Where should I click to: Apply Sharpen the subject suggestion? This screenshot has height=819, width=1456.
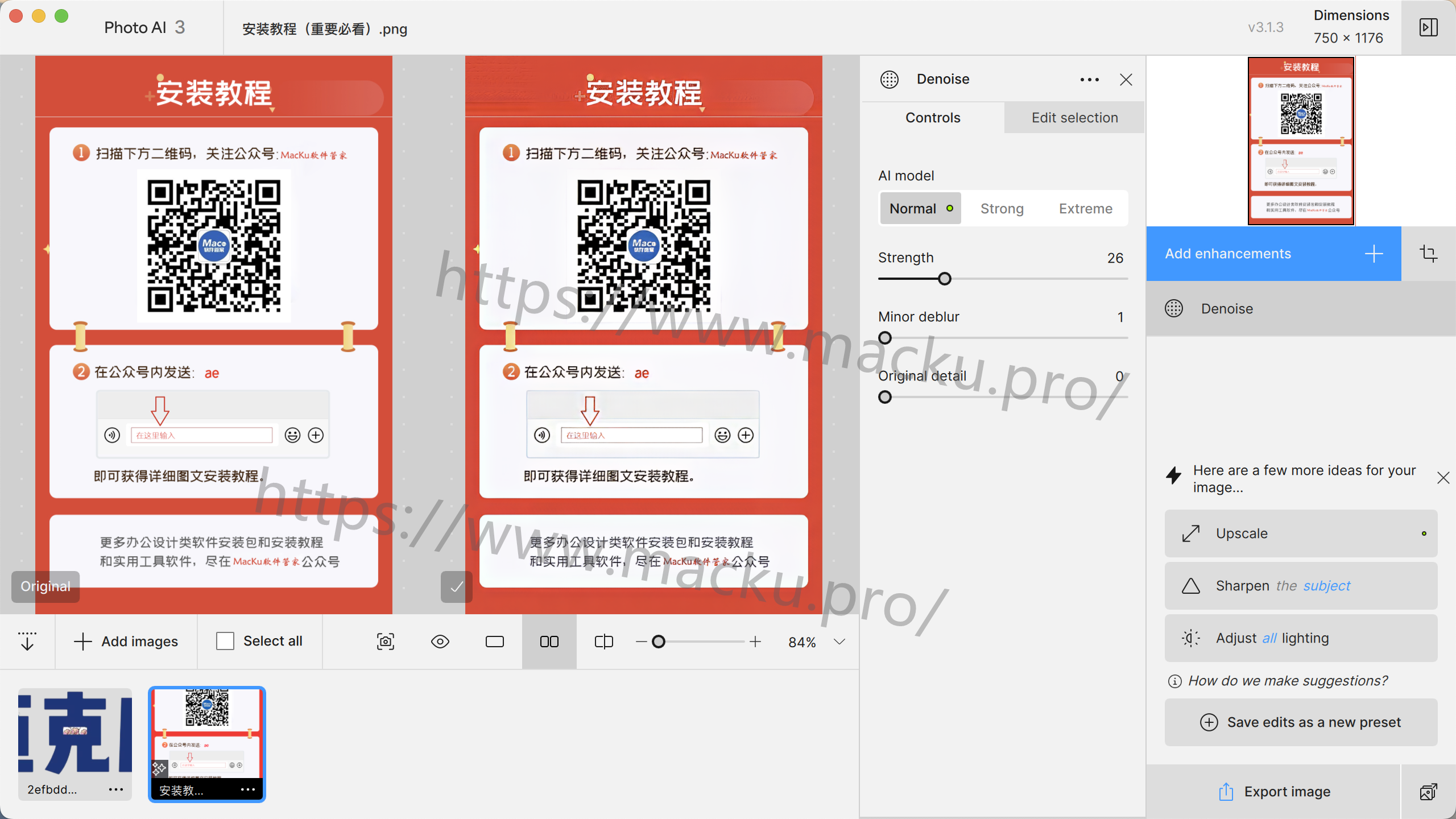(x=1301, y=586)
